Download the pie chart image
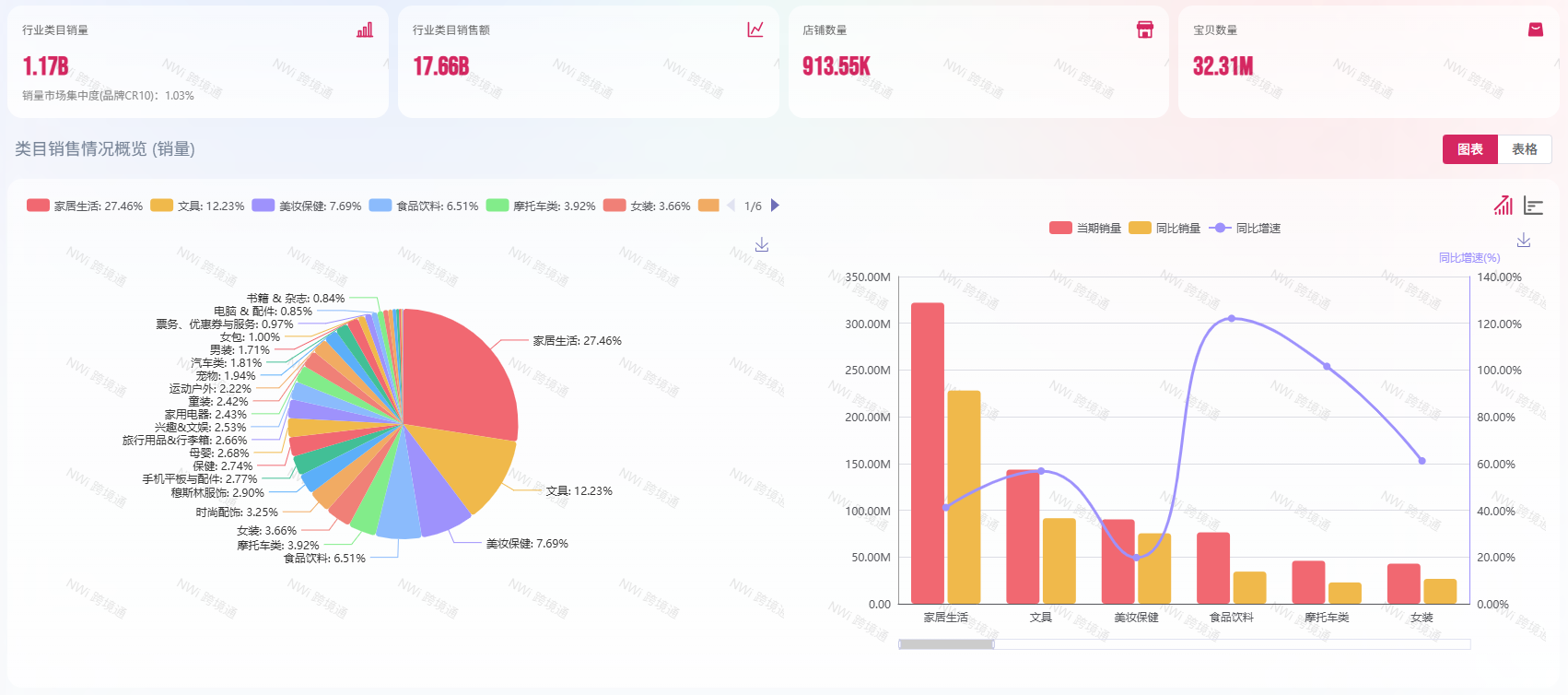This screenshot has height=695, width=1568. [x=762, y=245]
